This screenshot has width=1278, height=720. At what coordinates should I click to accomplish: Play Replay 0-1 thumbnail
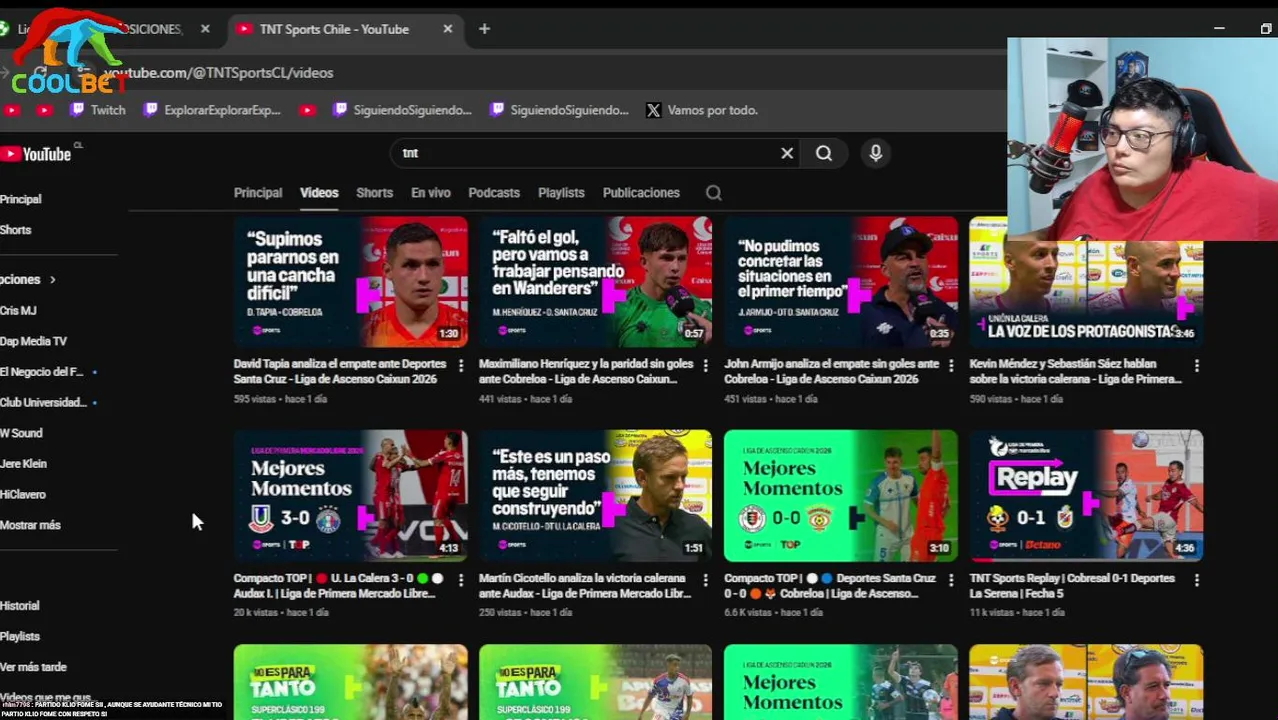click(1086, 496)
